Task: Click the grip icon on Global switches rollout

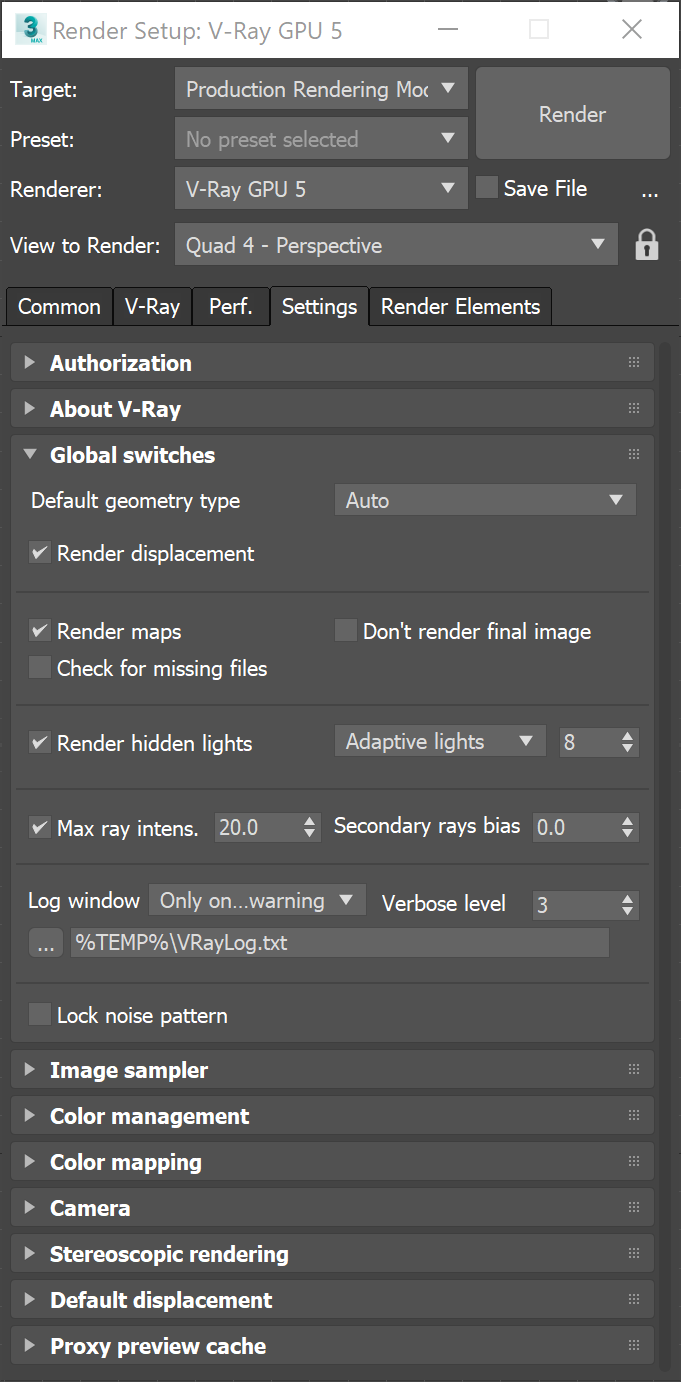Action: tap(633, 454)
